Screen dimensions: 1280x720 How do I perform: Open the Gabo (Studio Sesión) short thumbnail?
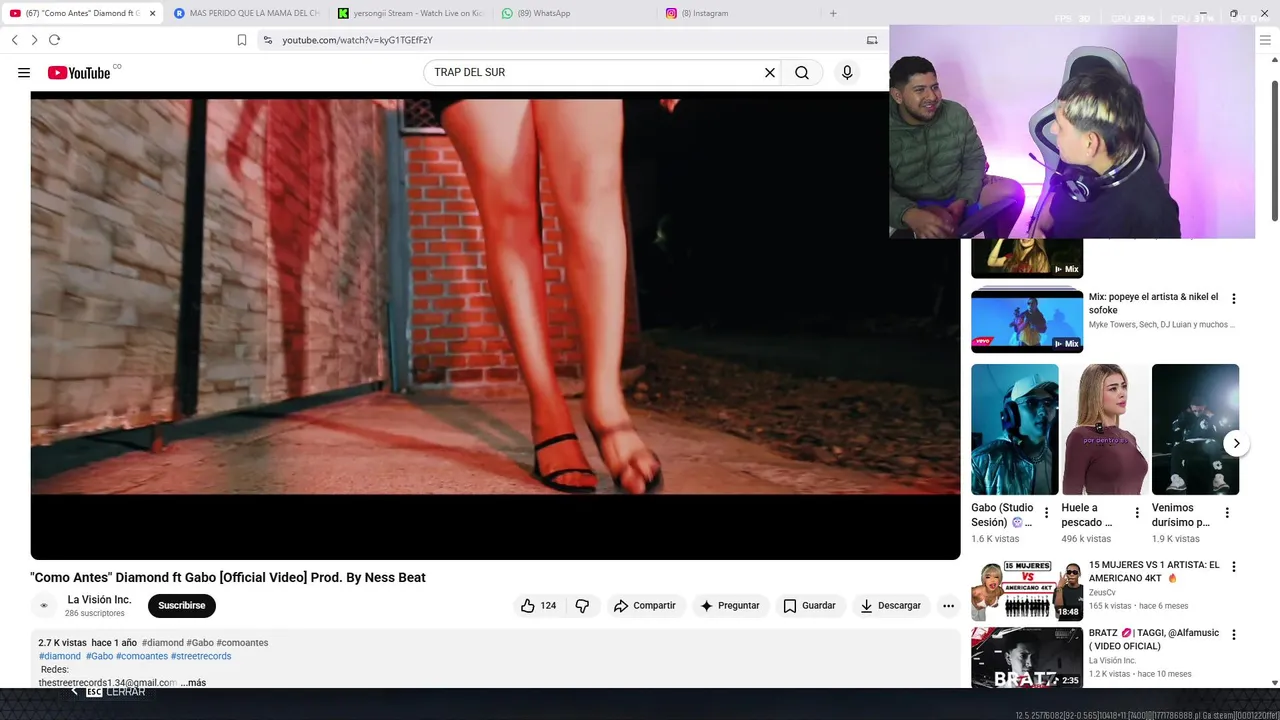[x=1015, y=429]
